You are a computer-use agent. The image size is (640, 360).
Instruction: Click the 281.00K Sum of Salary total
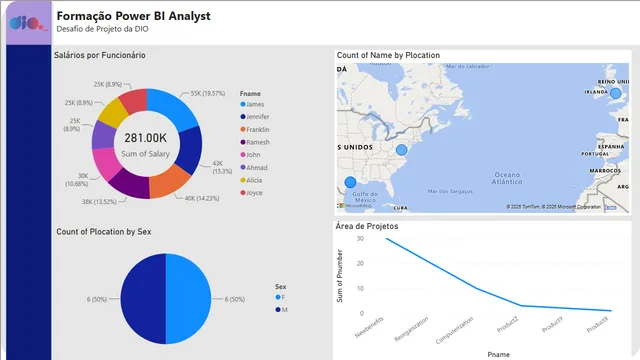[146, 144]
